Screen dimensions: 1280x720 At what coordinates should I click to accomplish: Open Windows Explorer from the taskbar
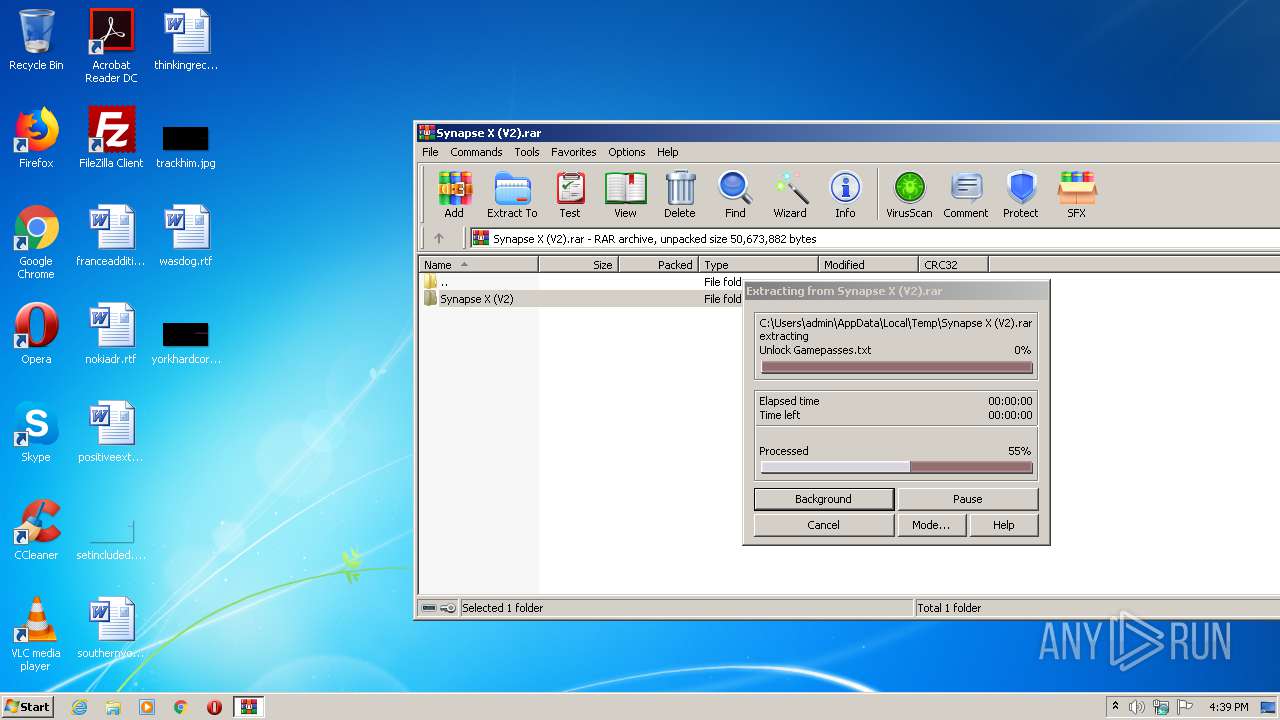(113, 707)
